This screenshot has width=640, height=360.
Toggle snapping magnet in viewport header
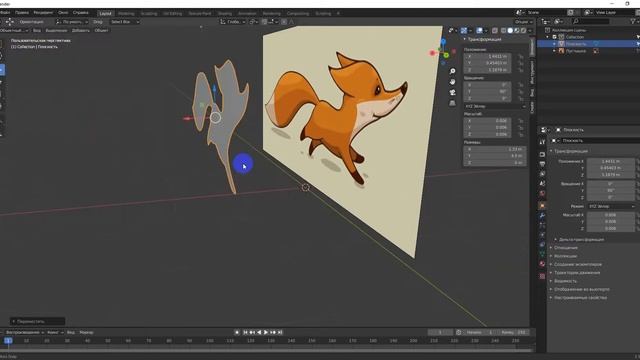pyautogui.click(x=264, y=22)
